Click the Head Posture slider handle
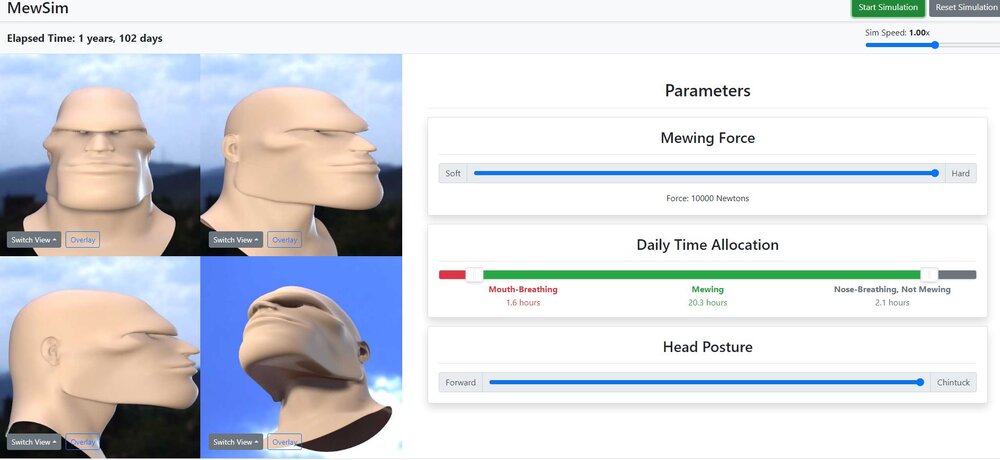Screen dimensions: 1000x460 920,382
